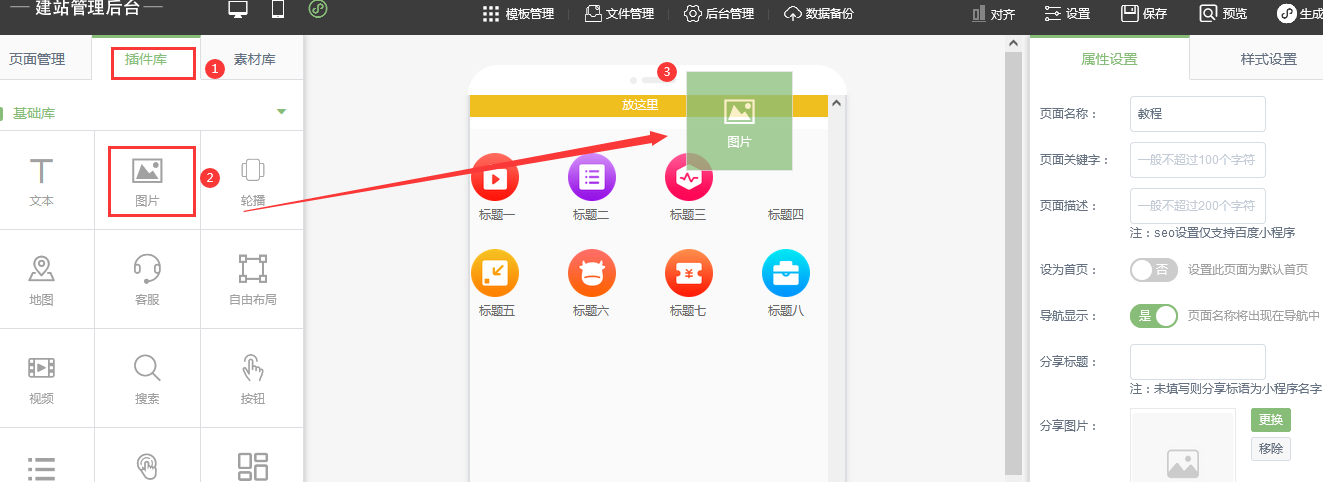Select the 文本 text plugin icon
The image size is (1323, 482).
point(42,180)
